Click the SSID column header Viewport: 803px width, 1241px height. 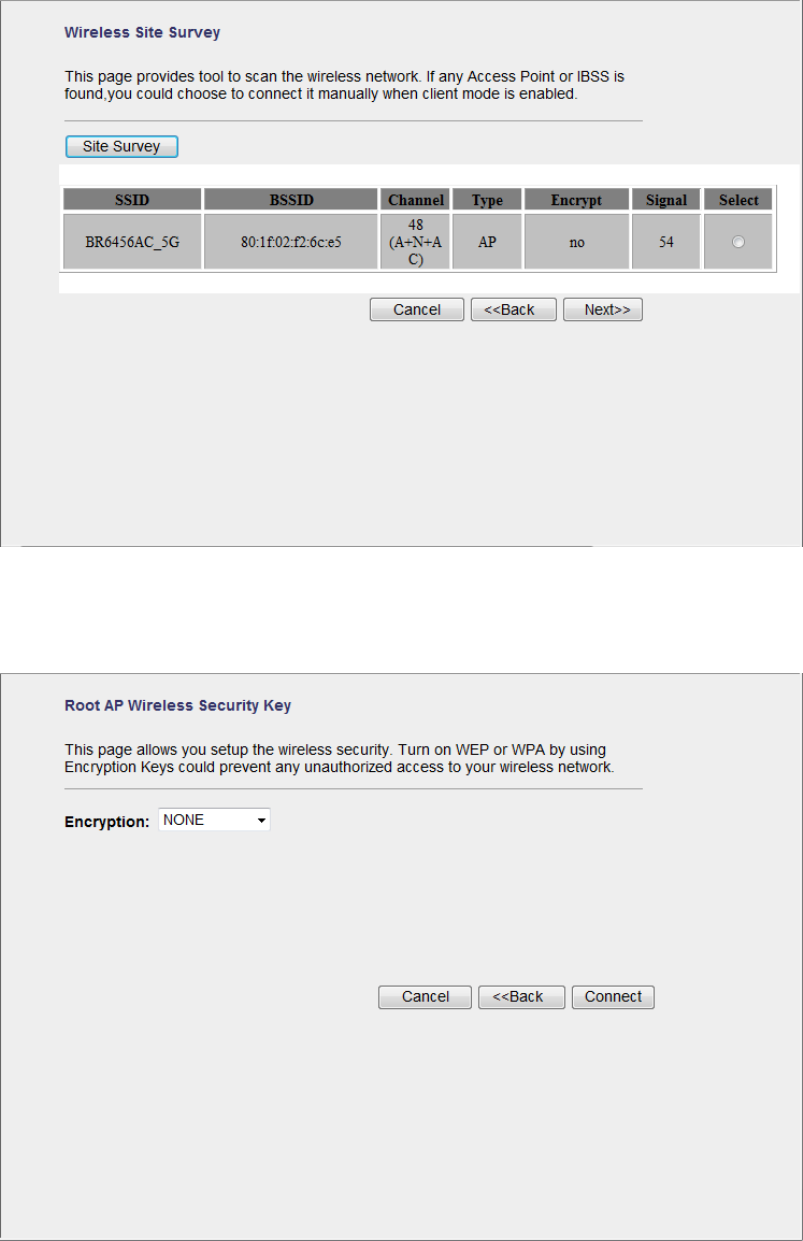tap(132, 200)
